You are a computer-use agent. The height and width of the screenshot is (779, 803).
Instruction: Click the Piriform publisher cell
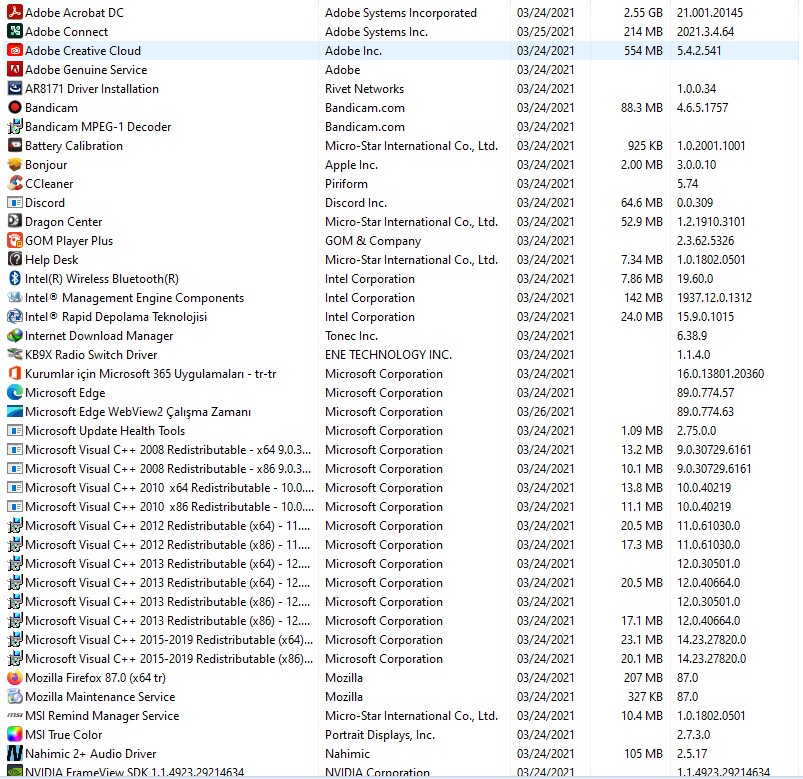(346, 183)
